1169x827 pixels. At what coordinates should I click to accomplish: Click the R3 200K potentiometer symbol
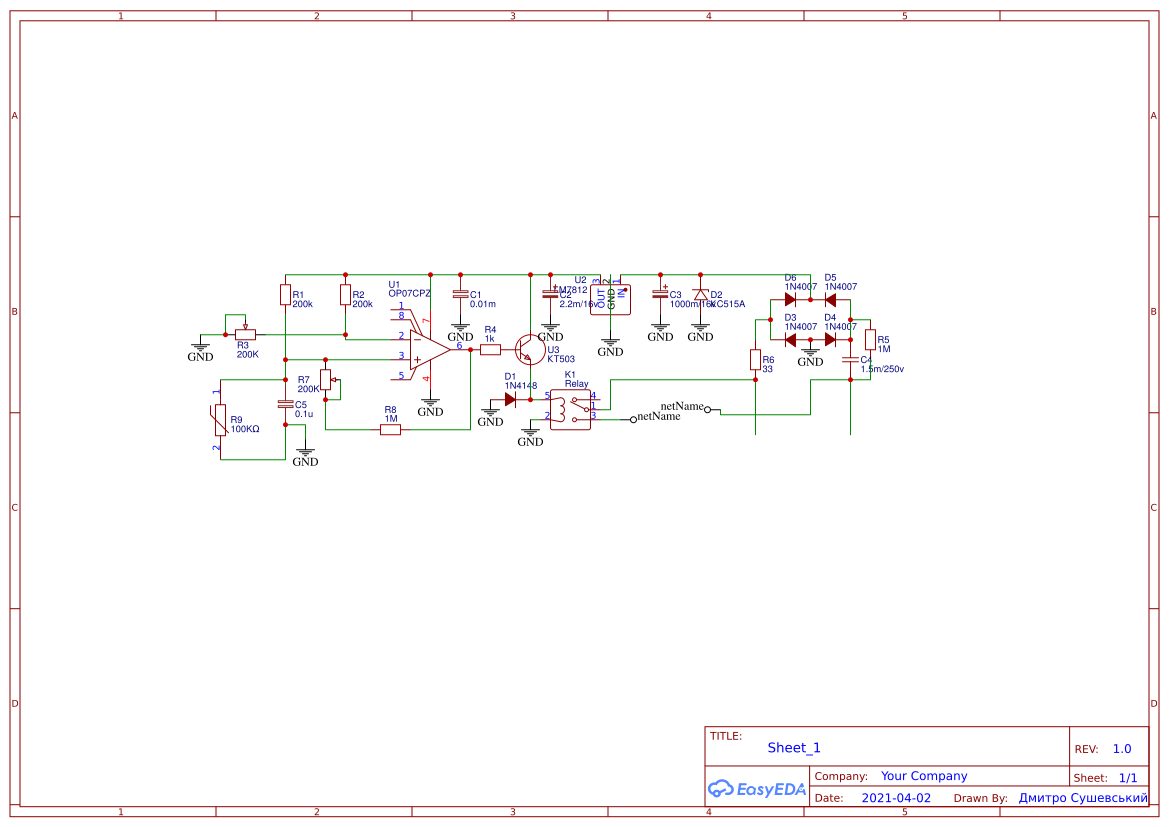pos(245,334)
